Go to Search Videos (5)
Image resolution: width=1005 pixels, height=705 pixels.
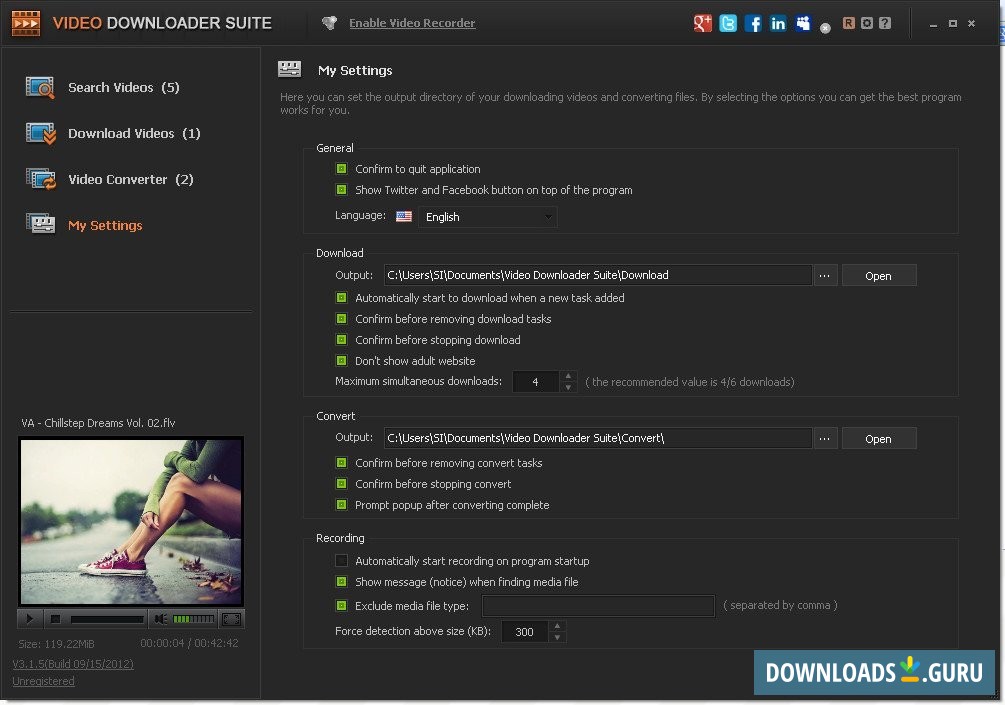(124, 88)
